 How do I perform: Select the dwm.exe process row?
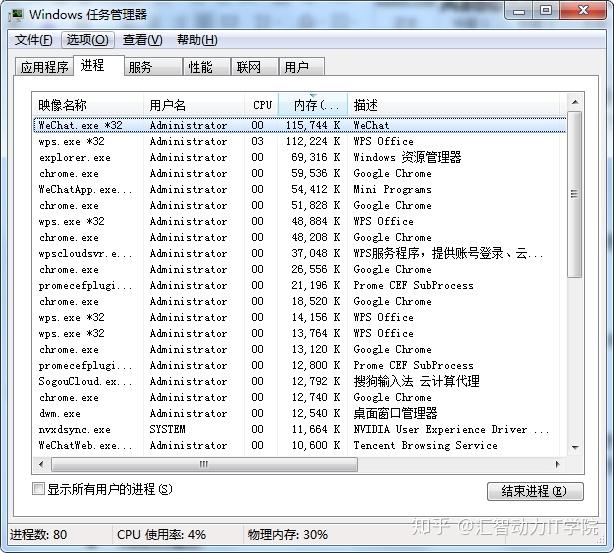[300, 413]
